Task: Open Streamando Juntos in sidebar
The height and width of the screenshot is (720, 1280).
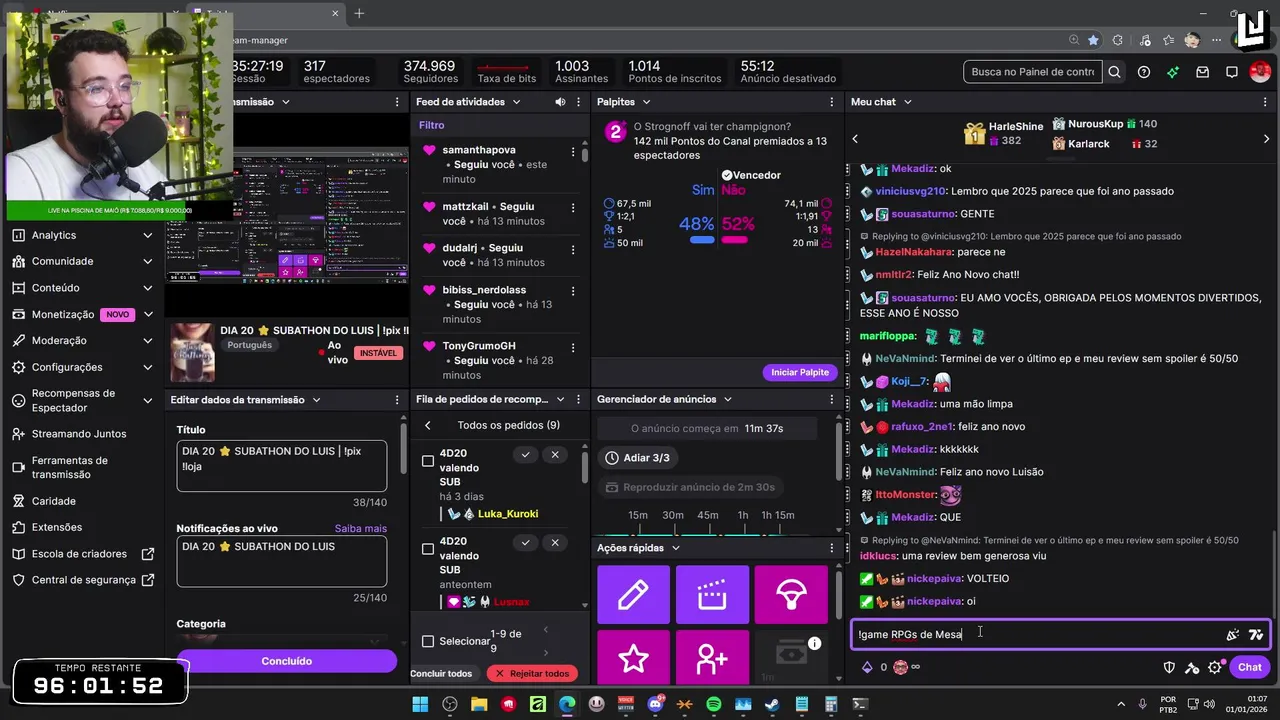Action: point(79,434)
